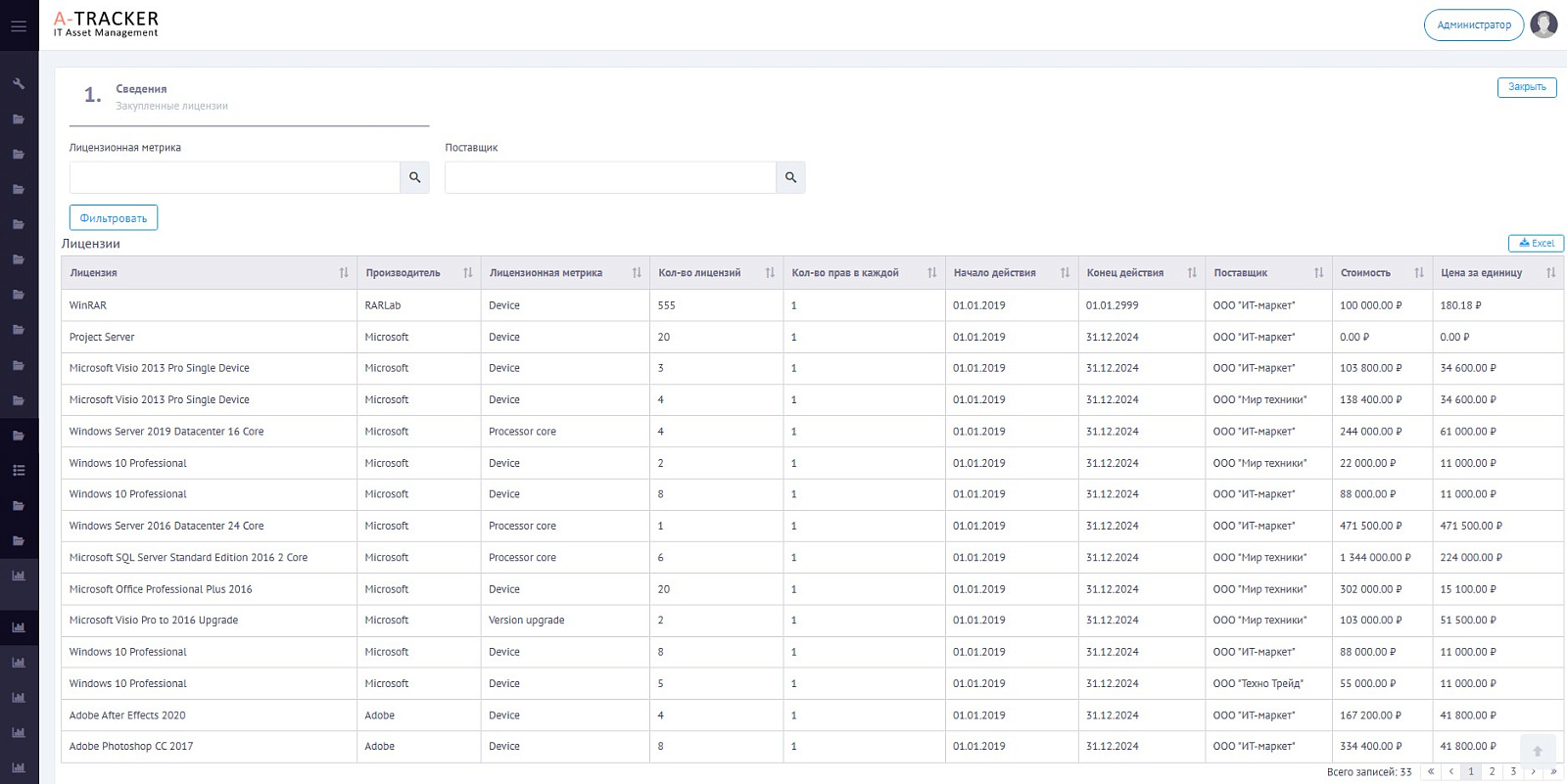Viewport: 1567px width, 784px height.
Task: Click sort arrows in Стоимость column header
Action: pyautogui.click(x=1419, y=273)
